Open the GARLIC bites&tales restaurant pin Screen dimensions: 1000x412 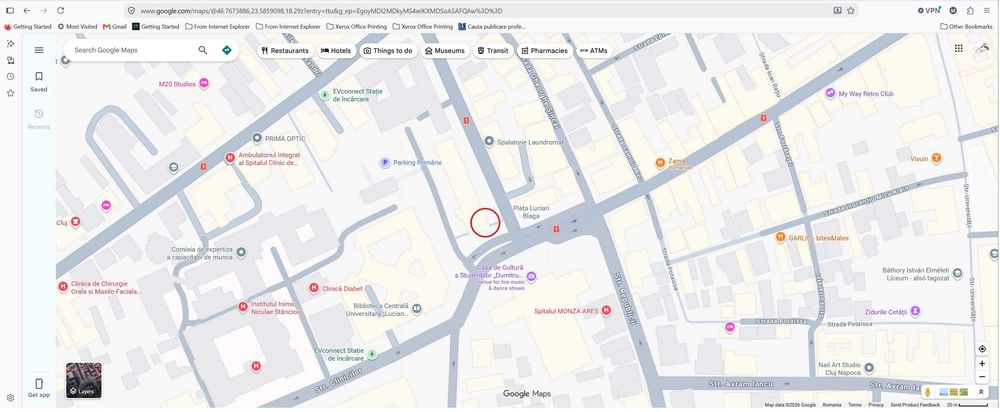pyautogui.click(x=780, y=237)
